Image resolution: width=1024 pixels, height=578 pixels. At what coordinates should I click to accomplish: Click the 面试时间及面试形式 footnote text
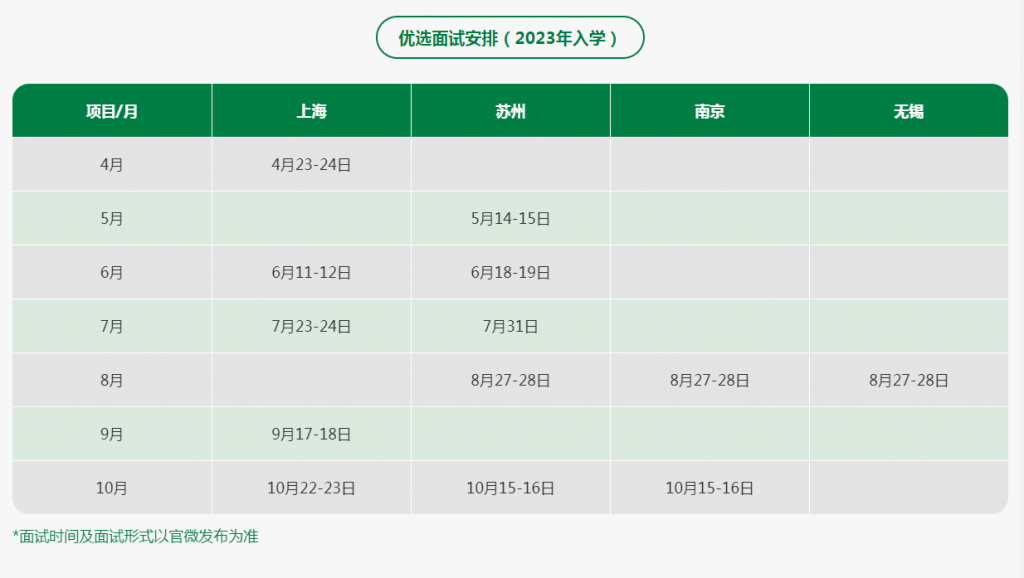135,537
